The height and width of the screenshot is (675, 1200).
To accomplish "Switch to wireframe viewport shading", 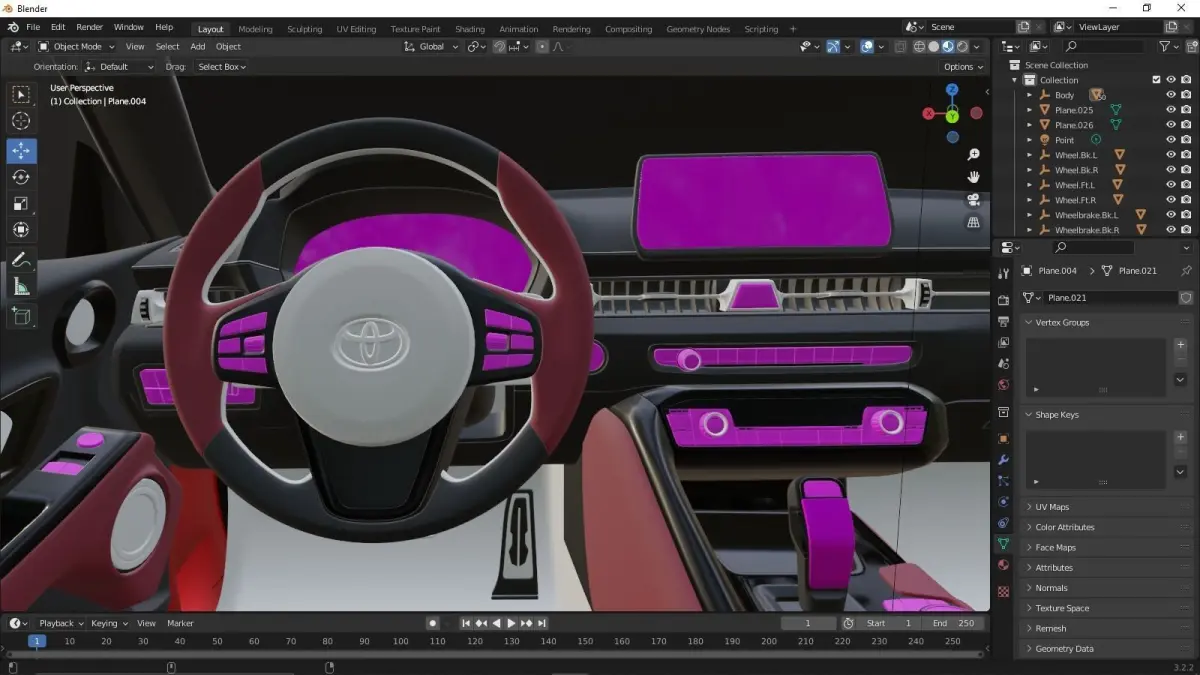I will [x=919, y=47].
